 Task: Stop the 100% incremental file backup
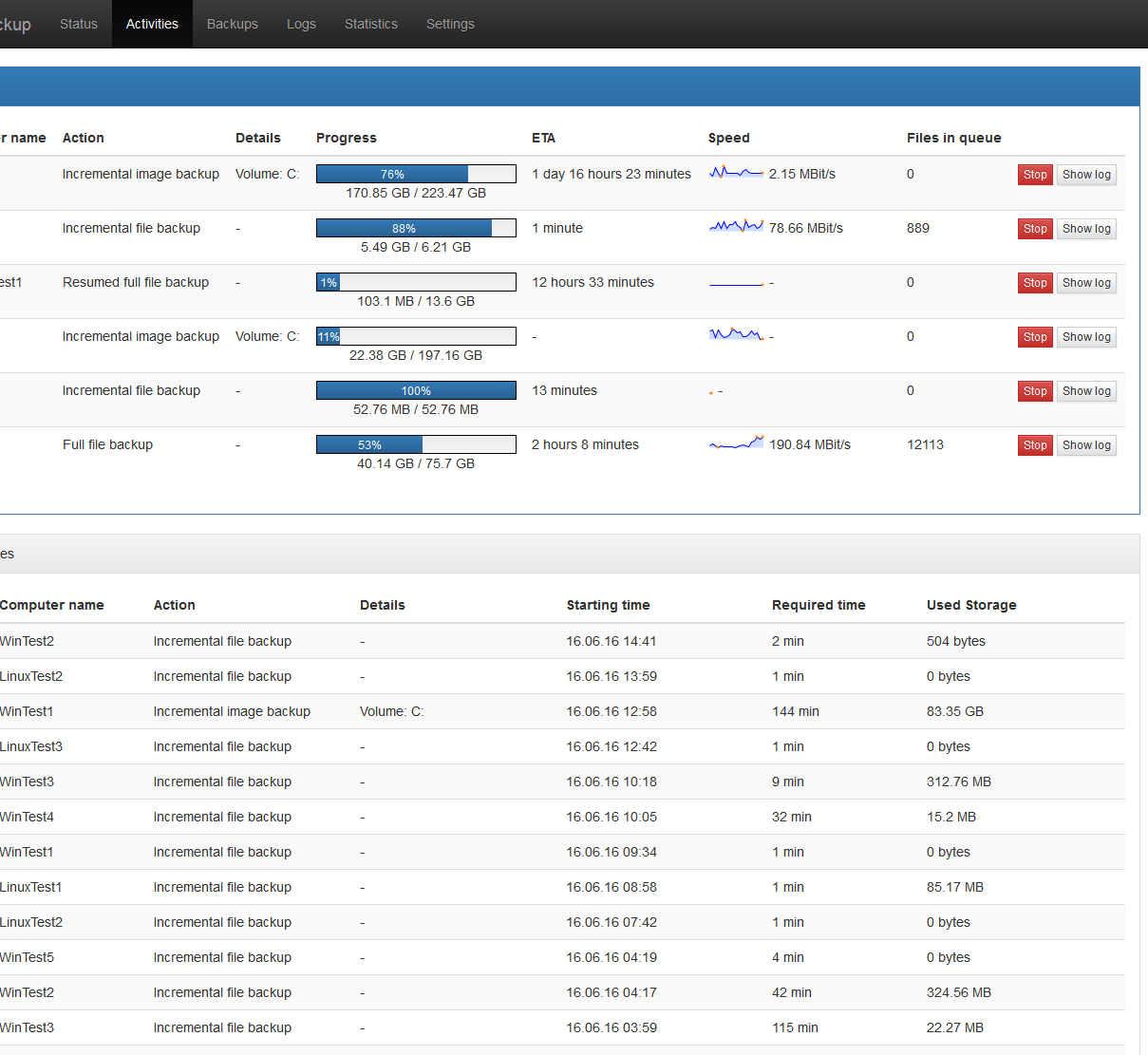tap(1035, 391)
